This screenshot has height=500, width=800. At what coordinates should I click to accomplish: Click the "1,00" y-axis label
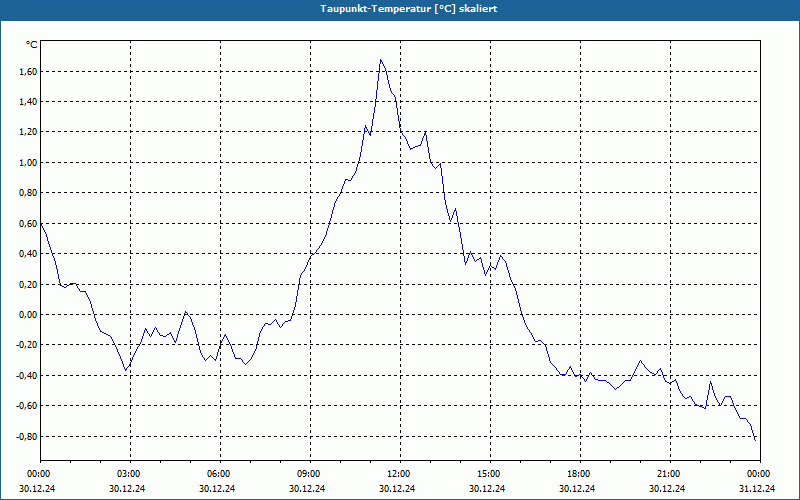[29, 162]
